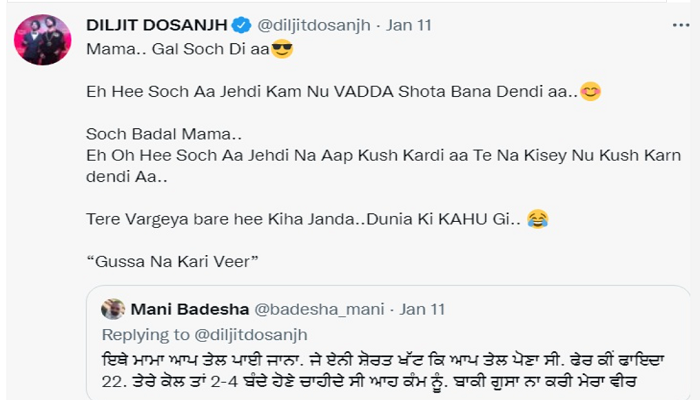Screen dimensions: 700x400
Task: Open the main tweet's Jan 11 timestamp
Action: 409,25
